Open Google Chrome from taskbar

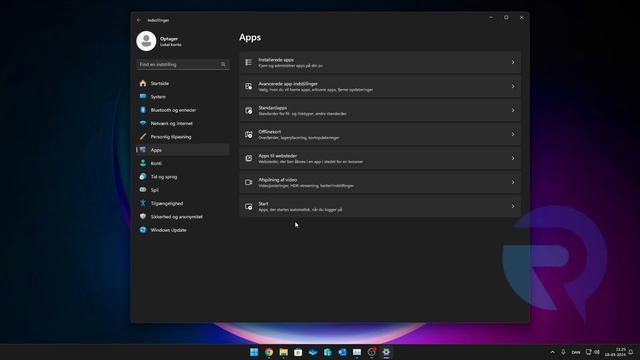click(x=269, y=352)
